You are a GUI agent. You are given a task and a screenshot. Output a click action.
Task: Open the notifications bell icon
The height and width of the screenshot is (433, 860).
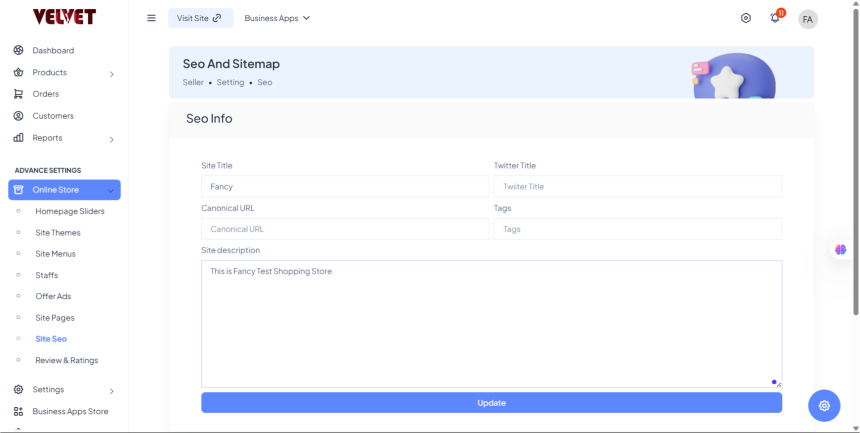click(775, 18)
